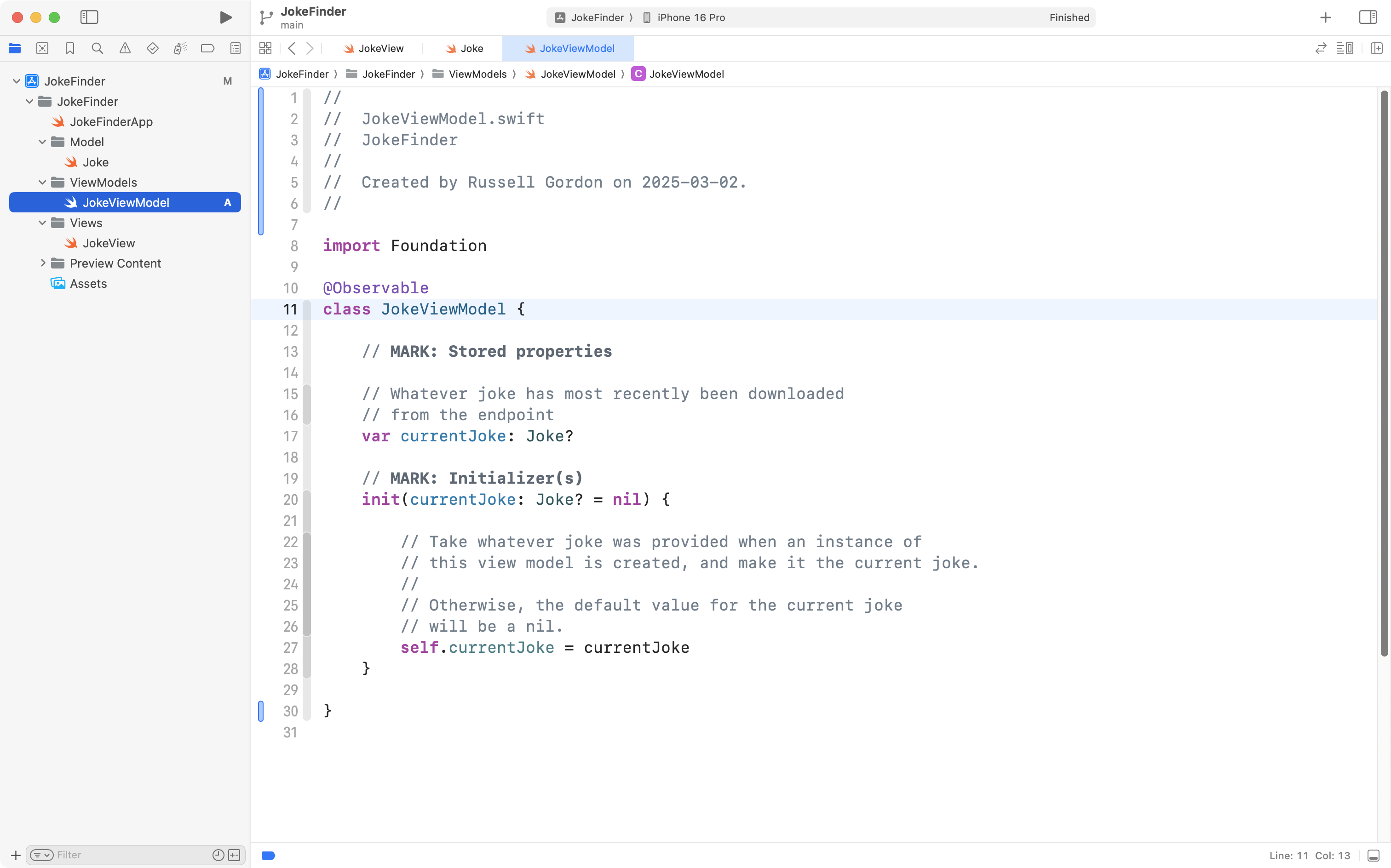Toggle the navigator sidebar visibility
This screenshot has width=1391, height=868.
[89, 18]
